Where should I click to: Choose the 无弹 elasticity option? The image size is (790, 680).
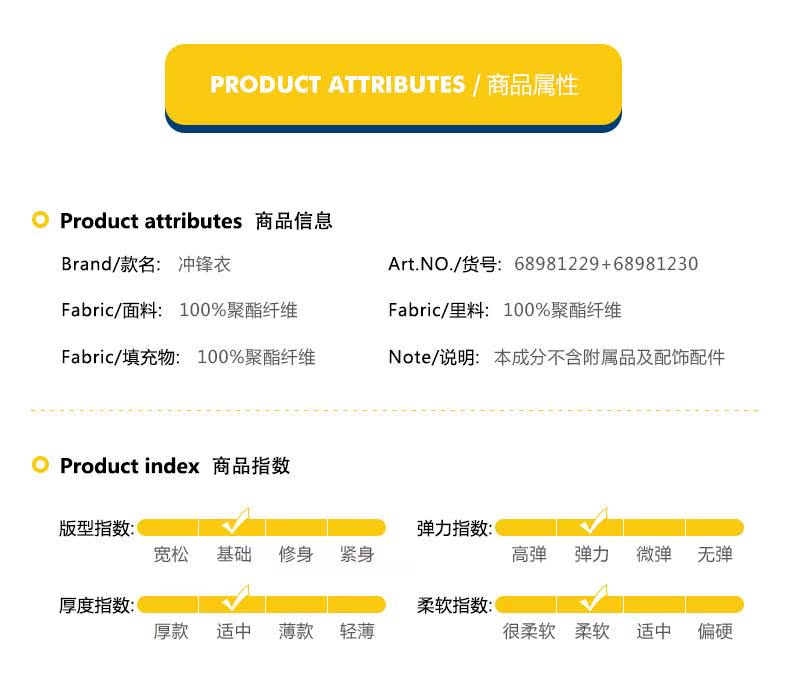click(715, 555)
